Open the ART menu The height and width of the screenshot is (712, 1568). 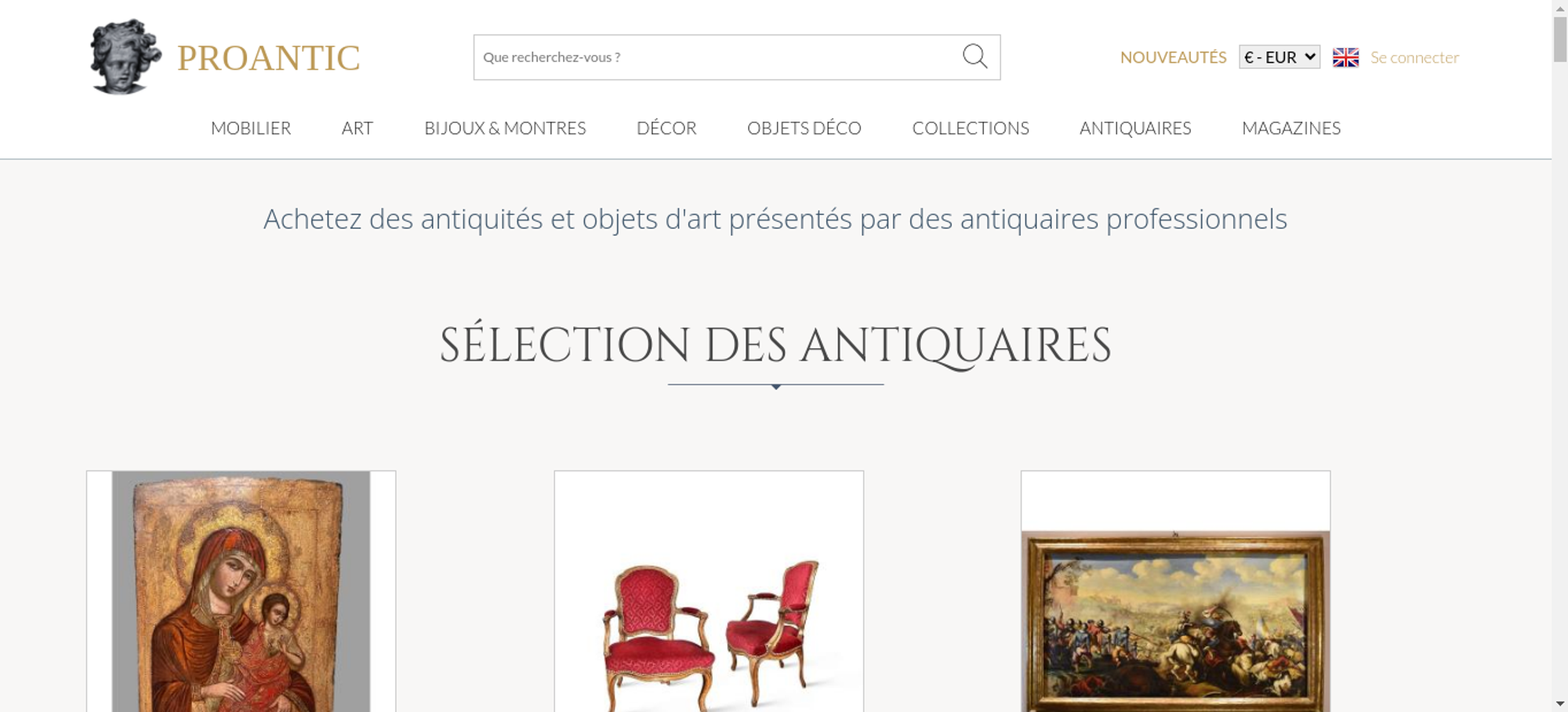pos(358,128)
